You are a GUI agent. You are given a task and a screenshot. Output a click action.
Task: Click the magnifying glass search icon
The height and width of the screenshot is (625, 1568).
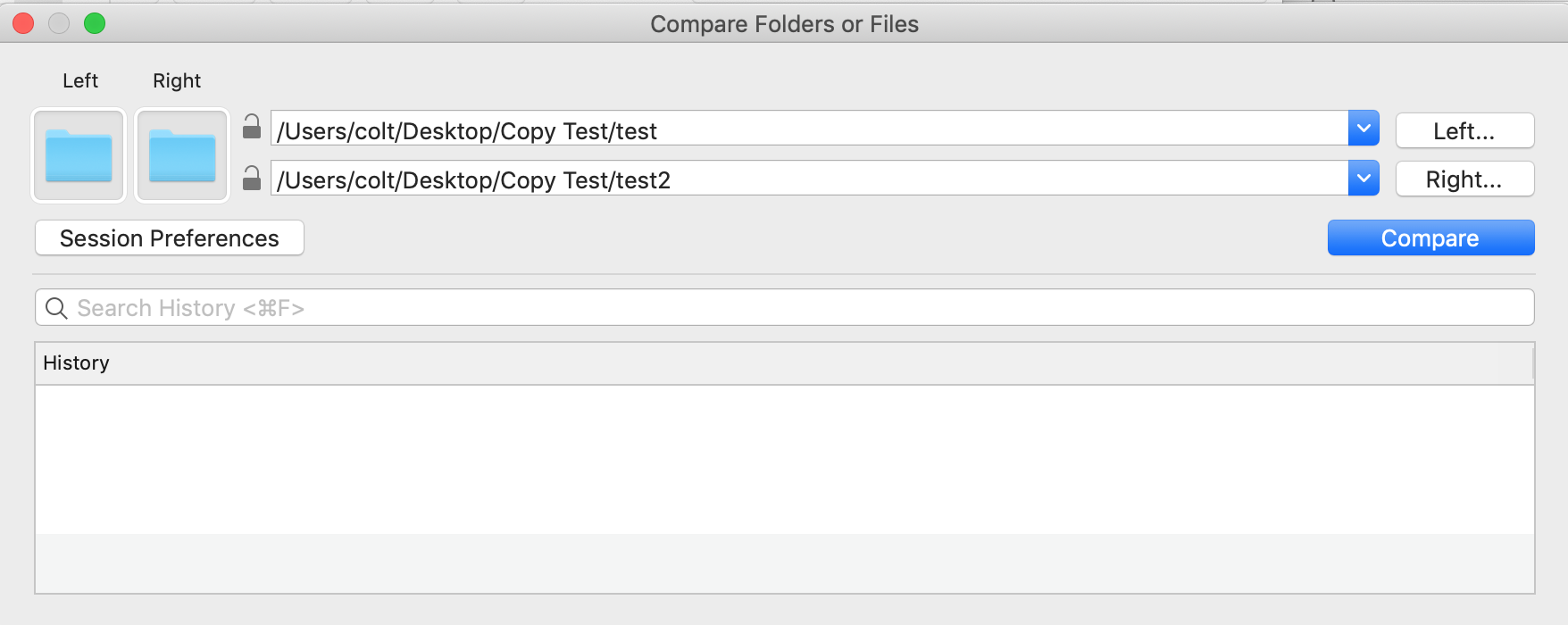click(56, 308)
